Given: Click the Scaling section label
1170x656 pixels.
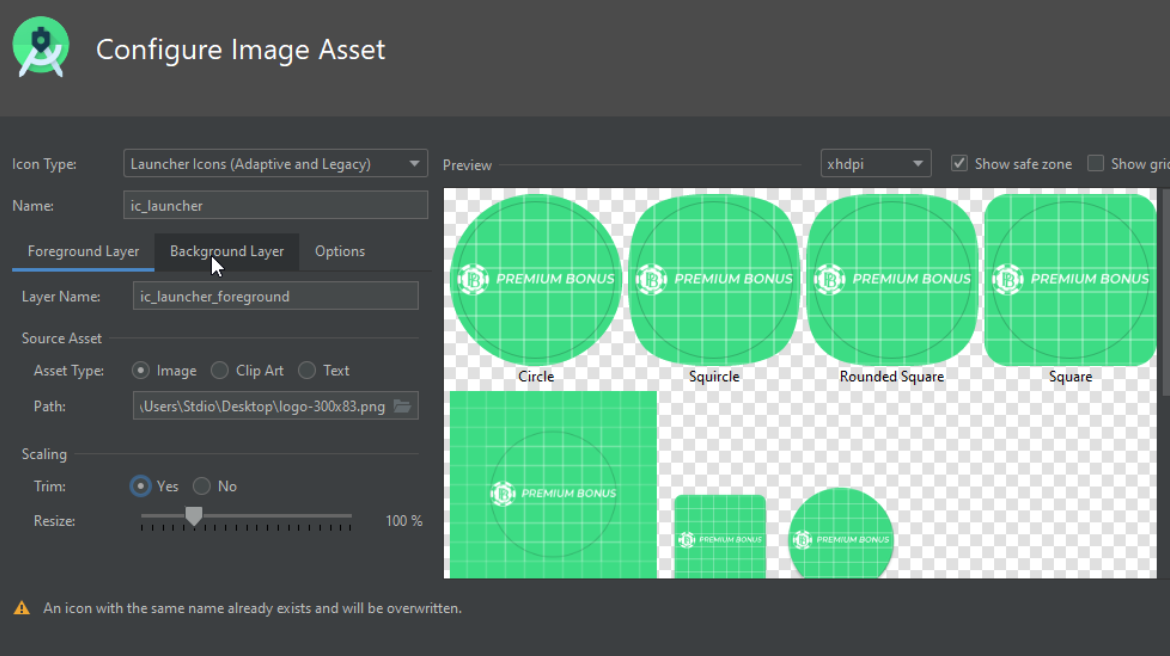Looking at the screenshot, I should (44, 454).
